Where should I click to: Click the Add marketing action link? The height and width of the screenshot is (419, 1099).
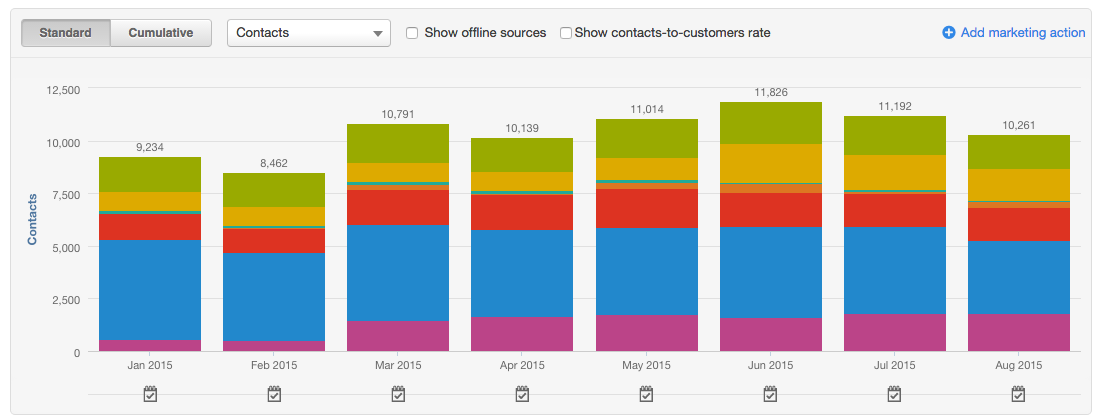coord(1022,33)
